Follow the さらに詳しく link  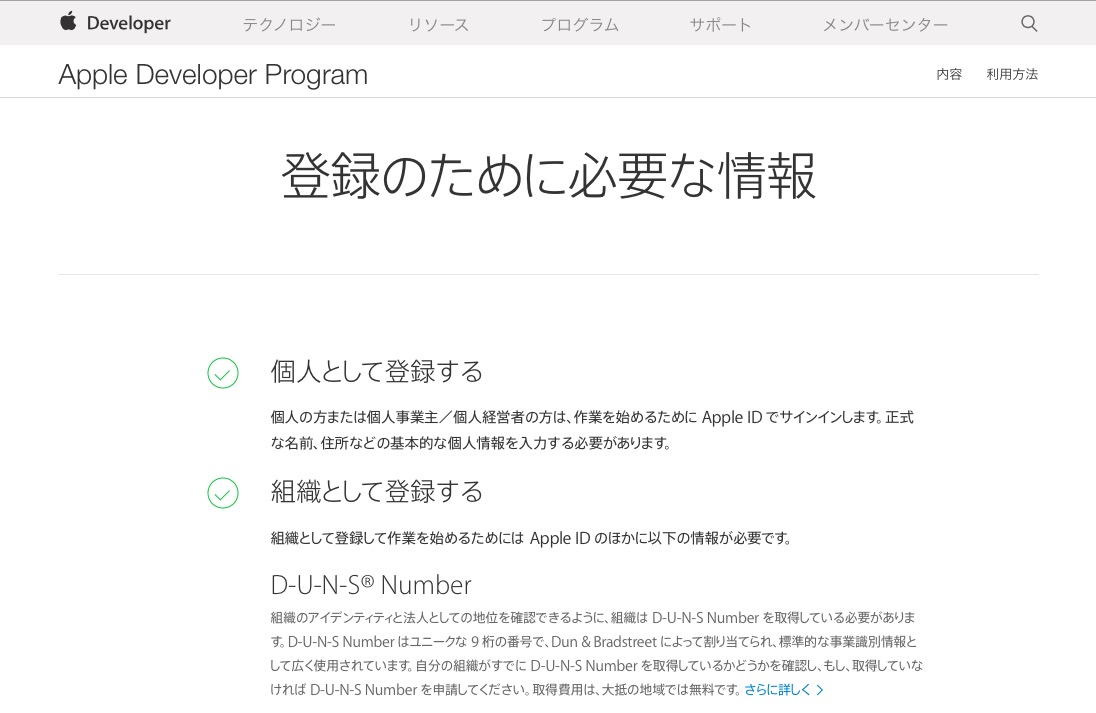pyautogui.click(x=777, y=690)
